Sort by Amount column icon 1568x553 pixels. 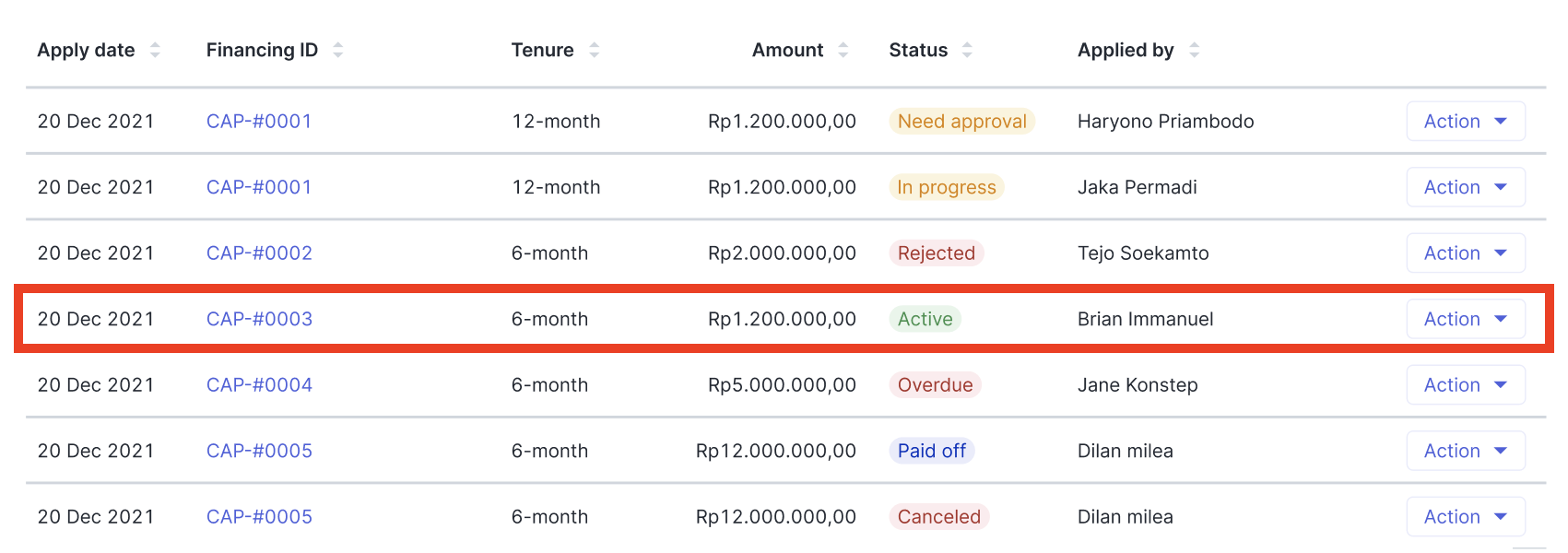pos(843,50)
